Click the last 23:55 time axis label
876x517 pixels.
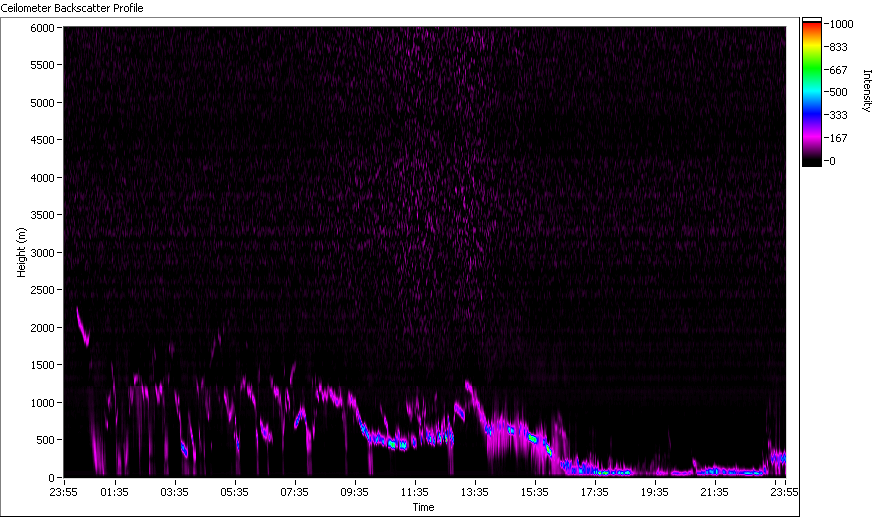(784, 492)
